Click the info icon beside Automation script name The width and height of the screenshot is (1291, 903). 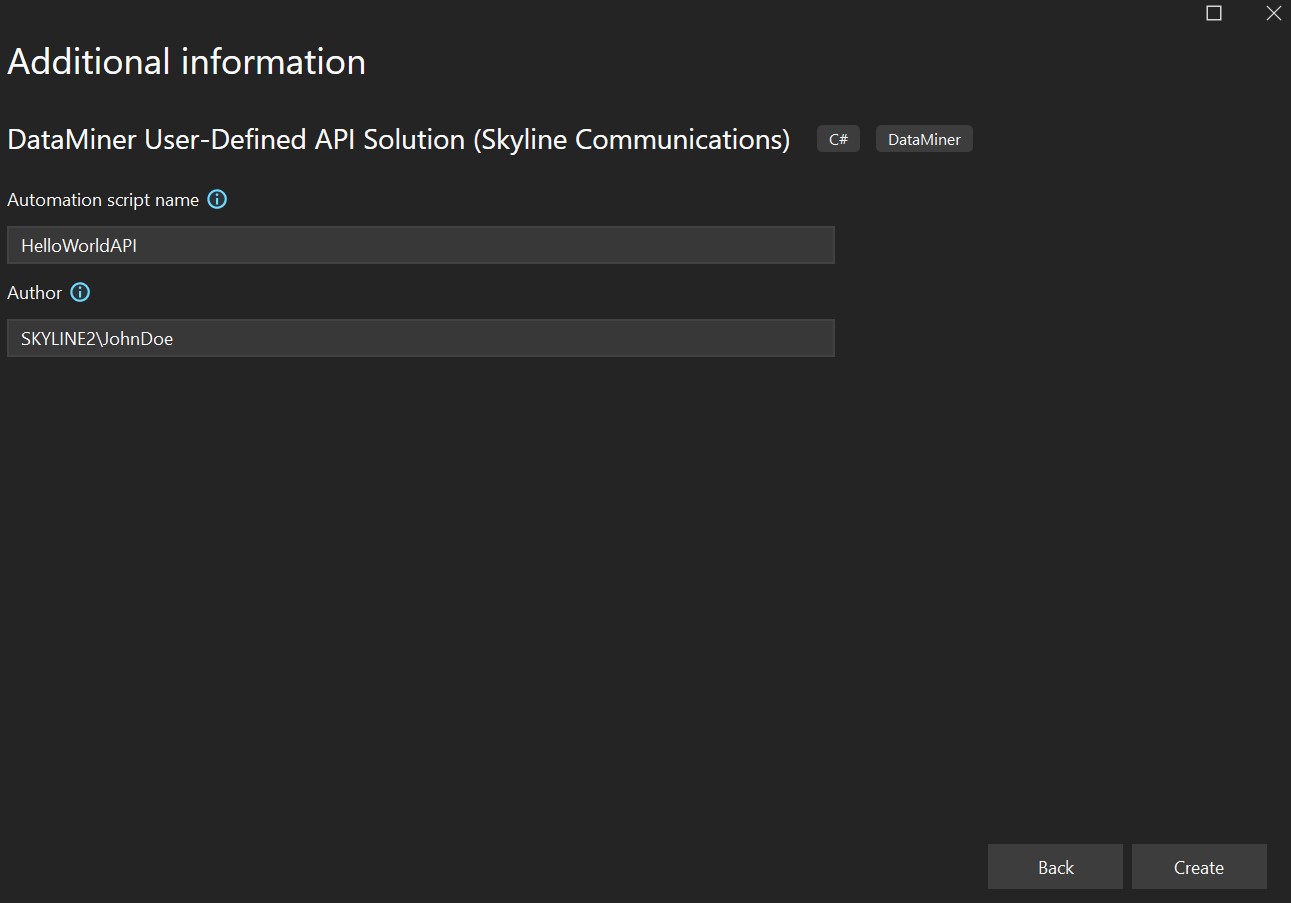(x=217, y=199)
